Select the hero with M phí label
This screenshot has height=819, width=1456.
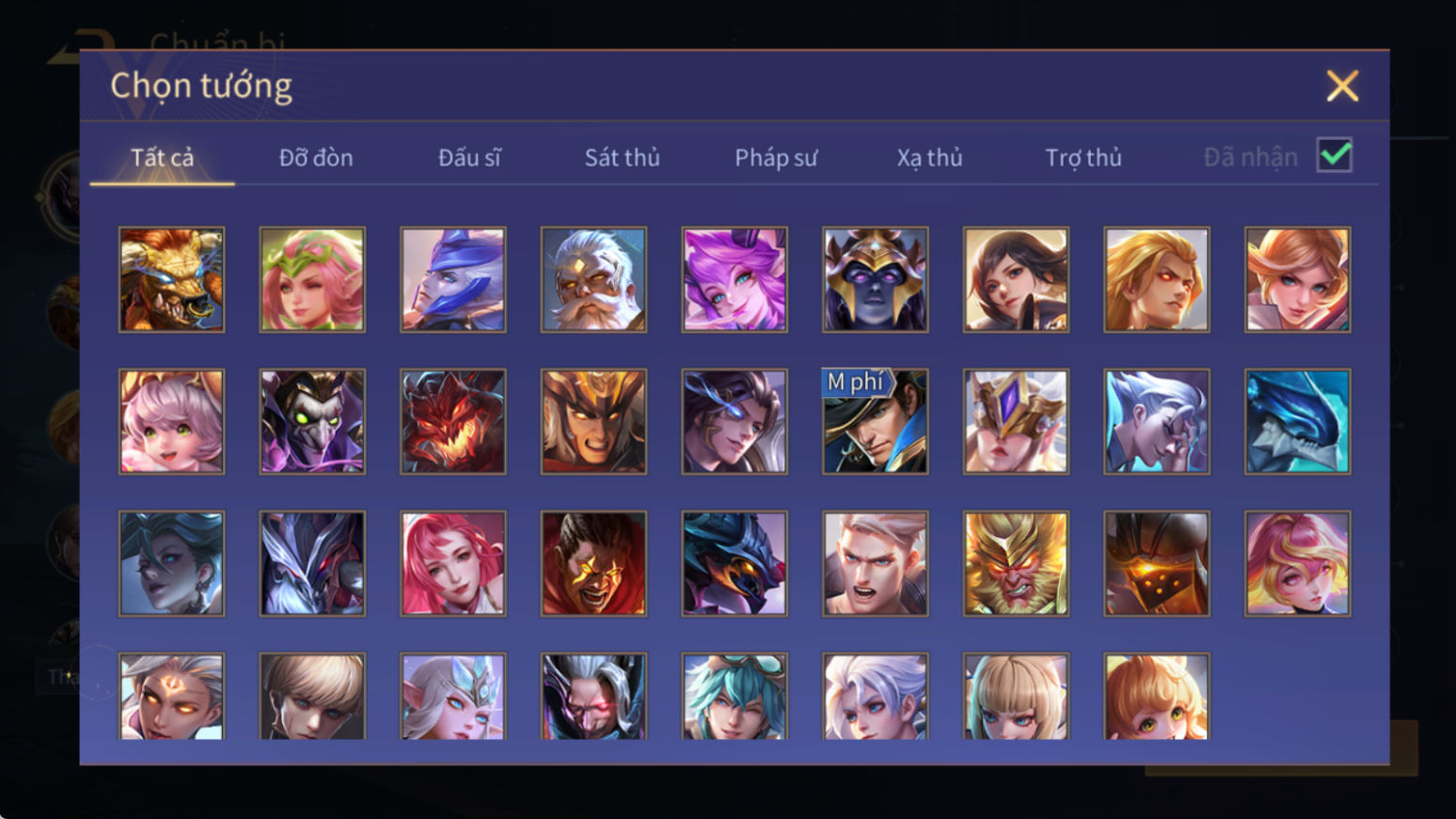pyautogui.click(x=875, y=421)
